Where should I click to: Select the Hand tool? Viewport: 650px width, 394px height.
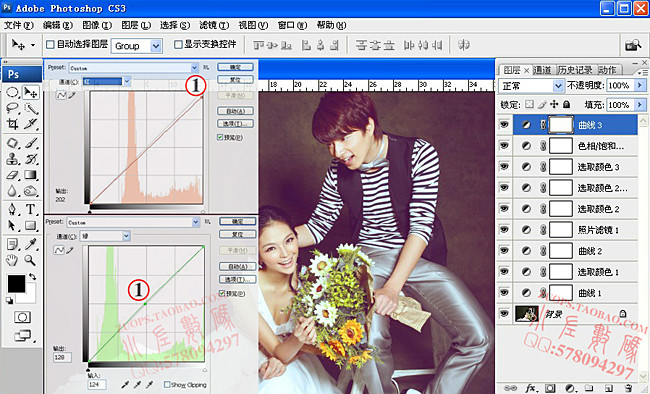pos(12,260)
